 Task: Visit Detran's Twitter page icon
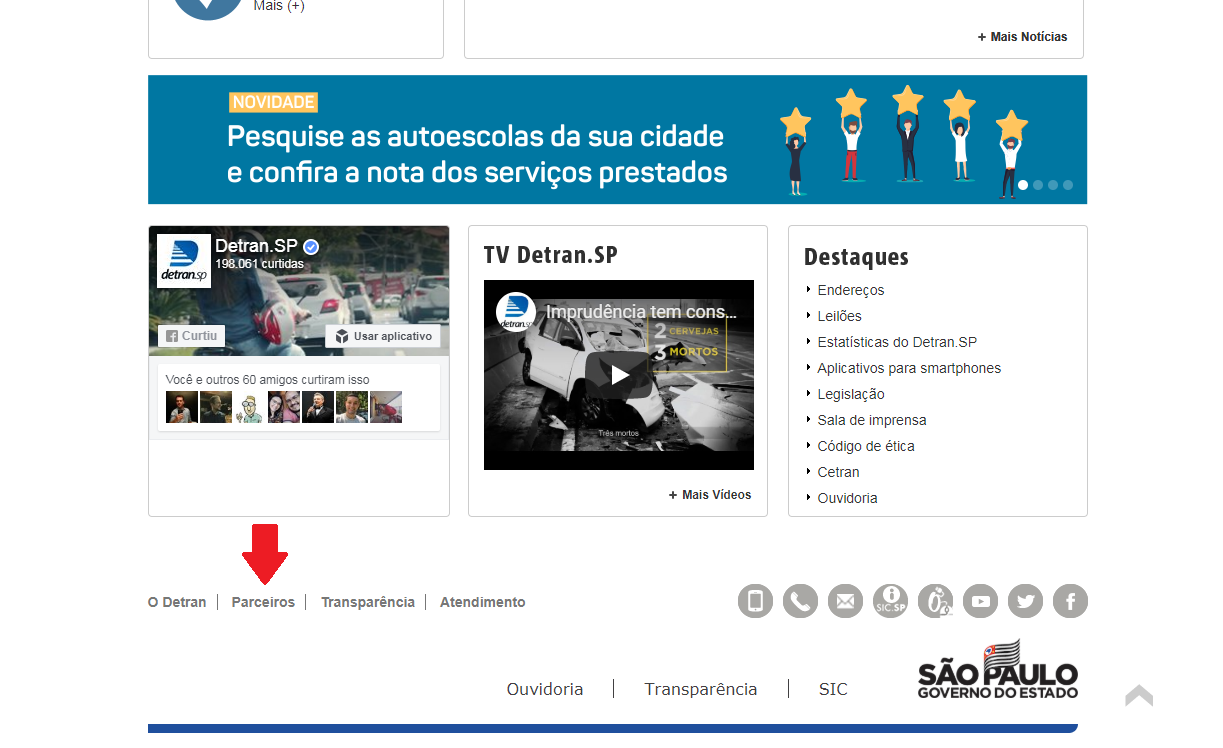[x=1025, y=601]
